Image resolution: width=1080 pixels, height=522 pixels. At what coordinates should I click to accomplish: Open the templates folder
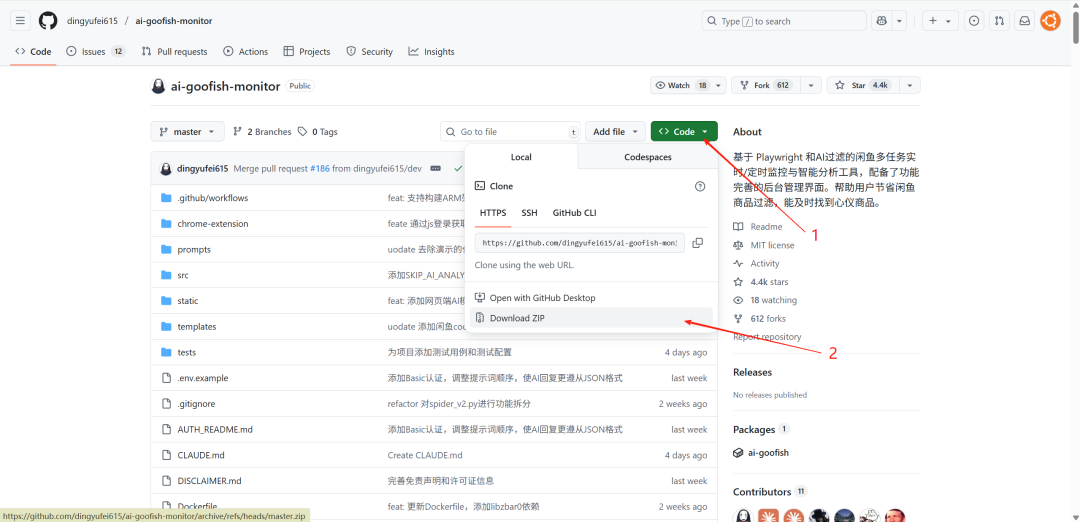click(x=196, y=326)
